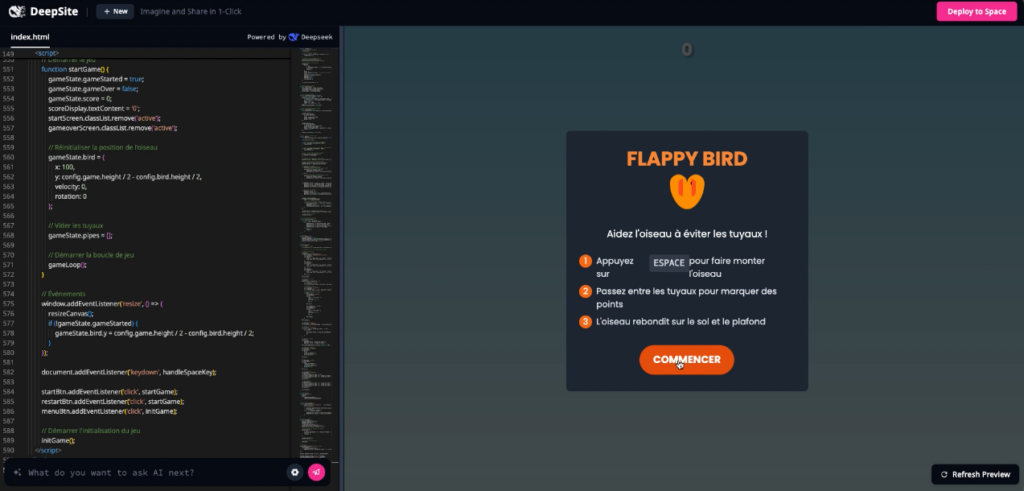This screenshot has height=491, width=1024.
Task: Click the Deploy to Space button
Action: (x=975, y=12)
